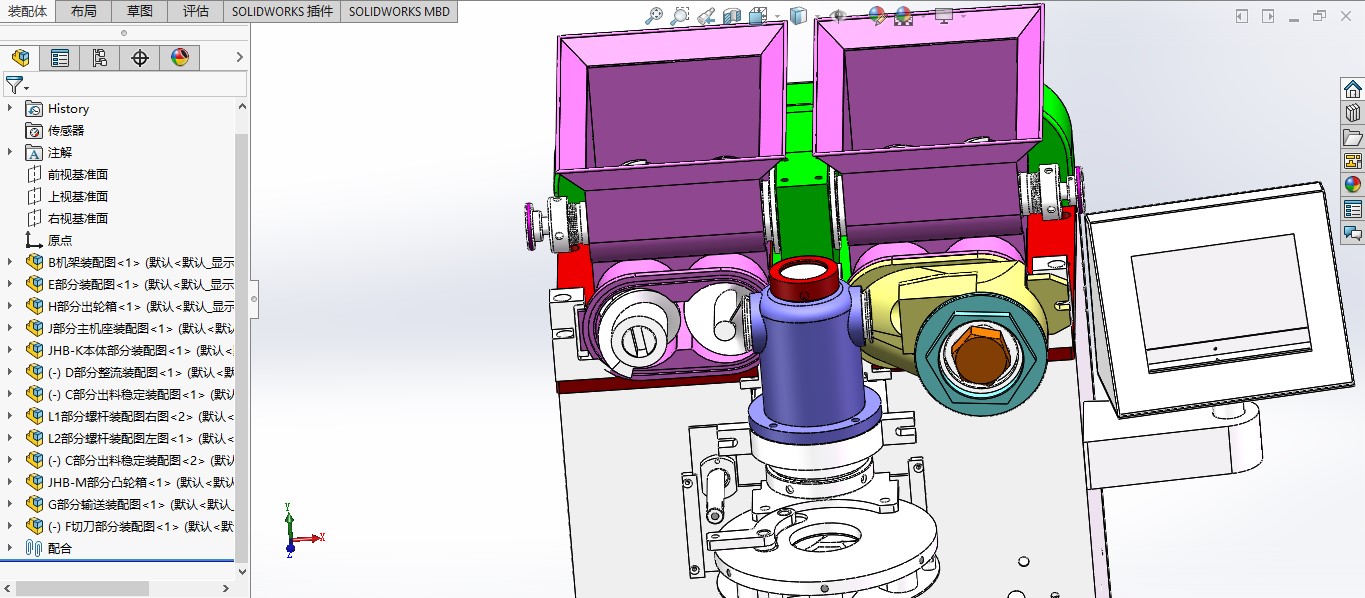Expand the History tree node
This screenshot has width=1365, height=598.
(10, 108)
